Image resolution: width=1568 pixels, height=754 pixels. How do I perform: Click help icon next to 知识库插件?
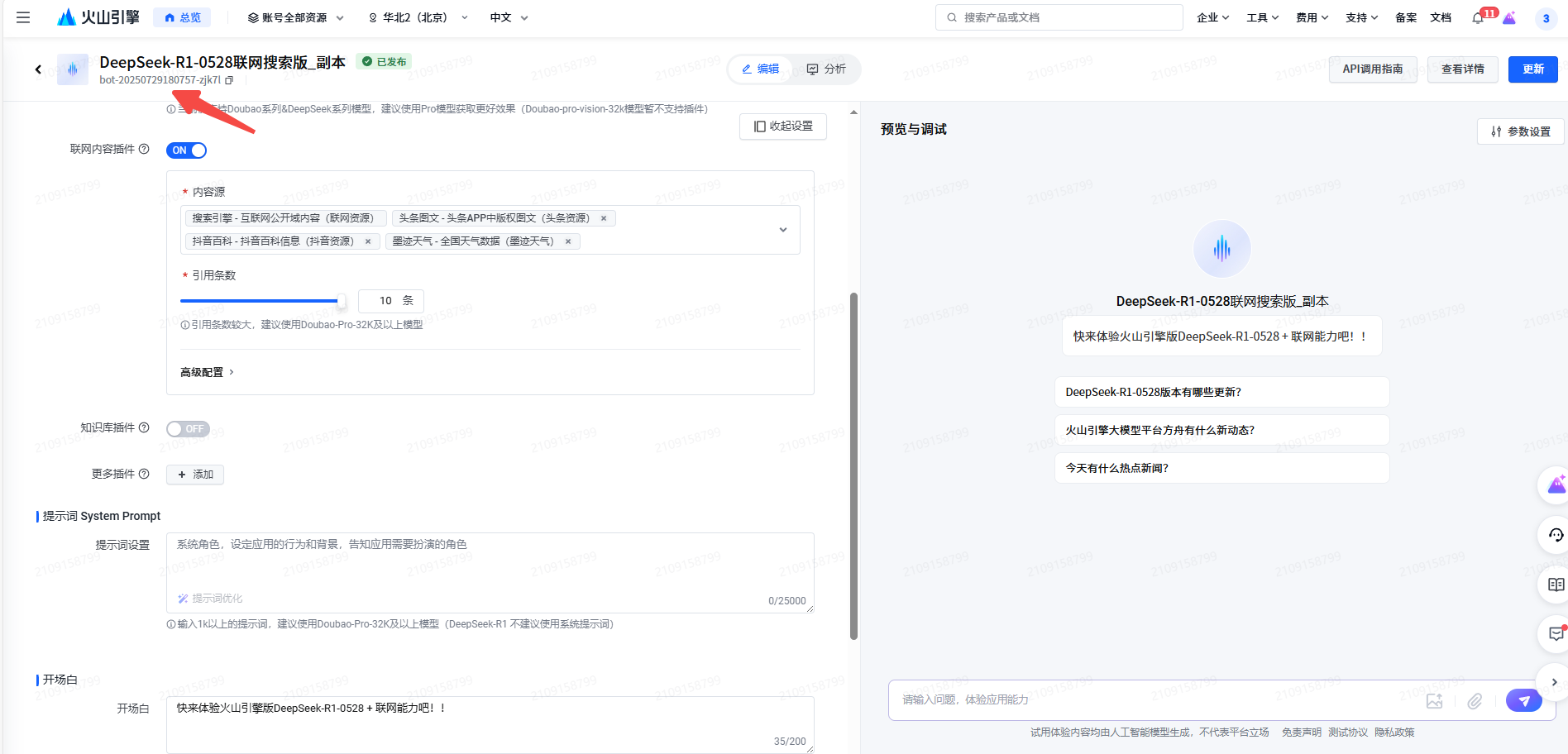pyautogui.click(x=144, y=427)
